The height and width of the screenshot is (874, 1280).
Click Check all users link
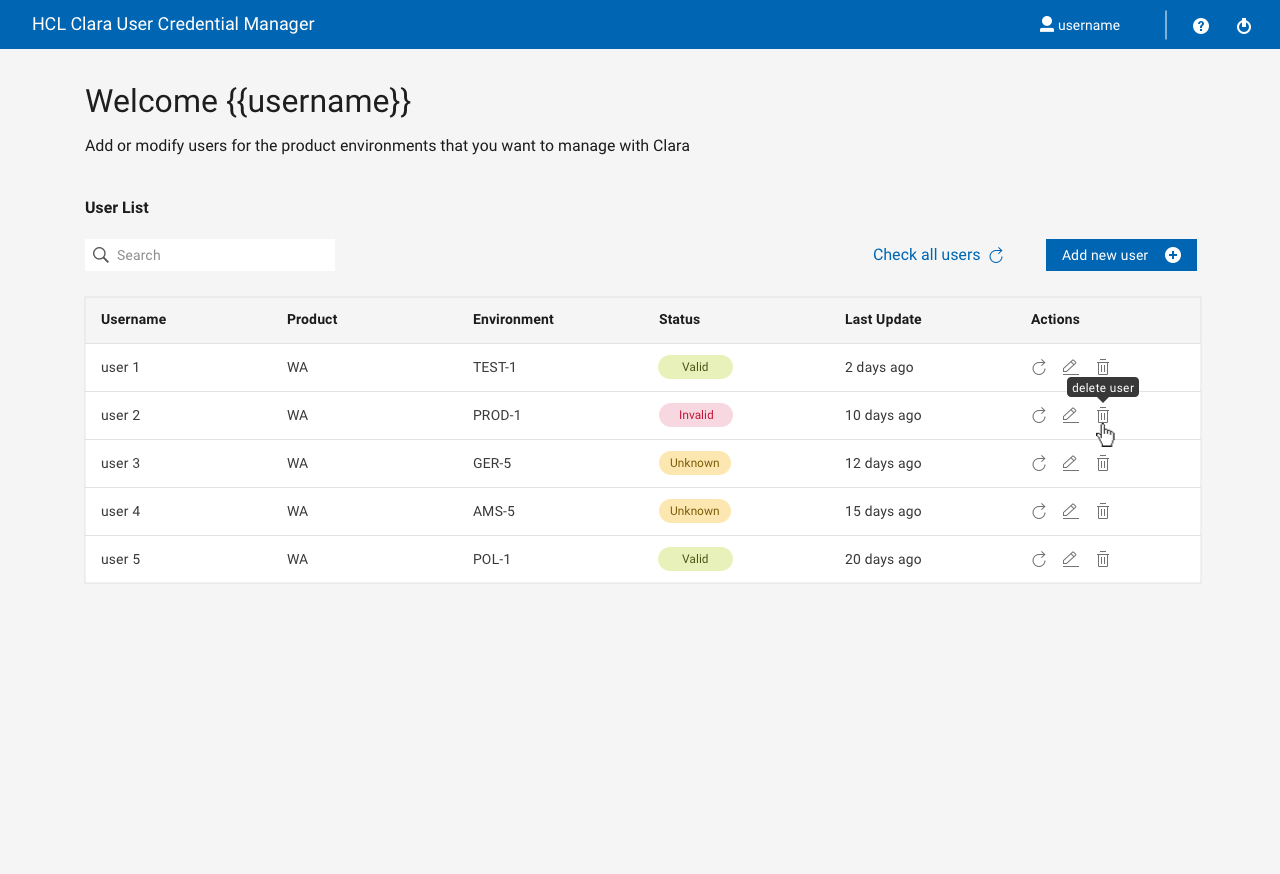click(x=937, y=255)
